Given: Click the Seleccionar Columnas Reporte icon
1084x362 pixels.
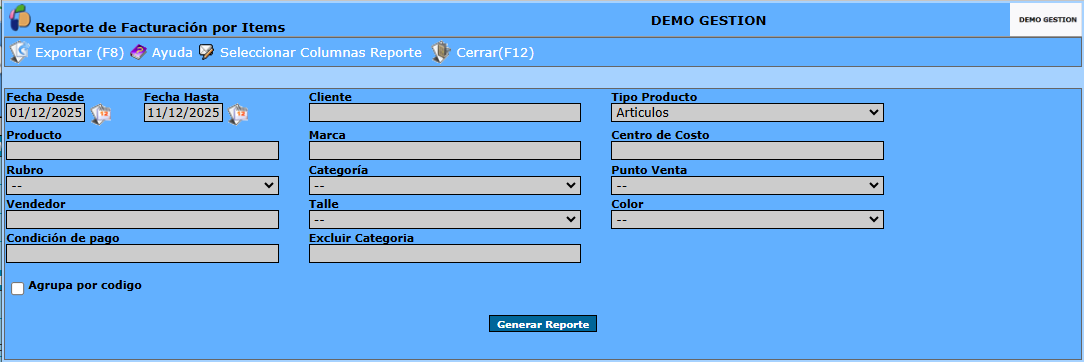Looking at the screenshot, I should (207, 52).
